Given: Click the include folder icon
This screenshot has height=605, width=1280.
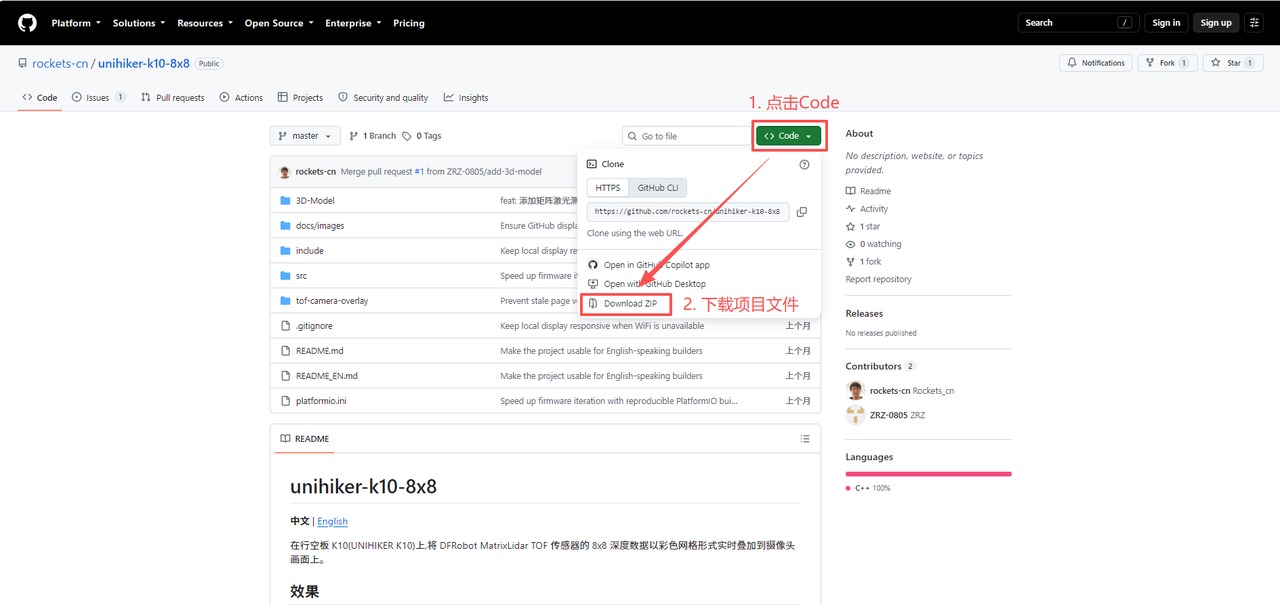Looking at the screenshot, I should click(x=286, y=251).
